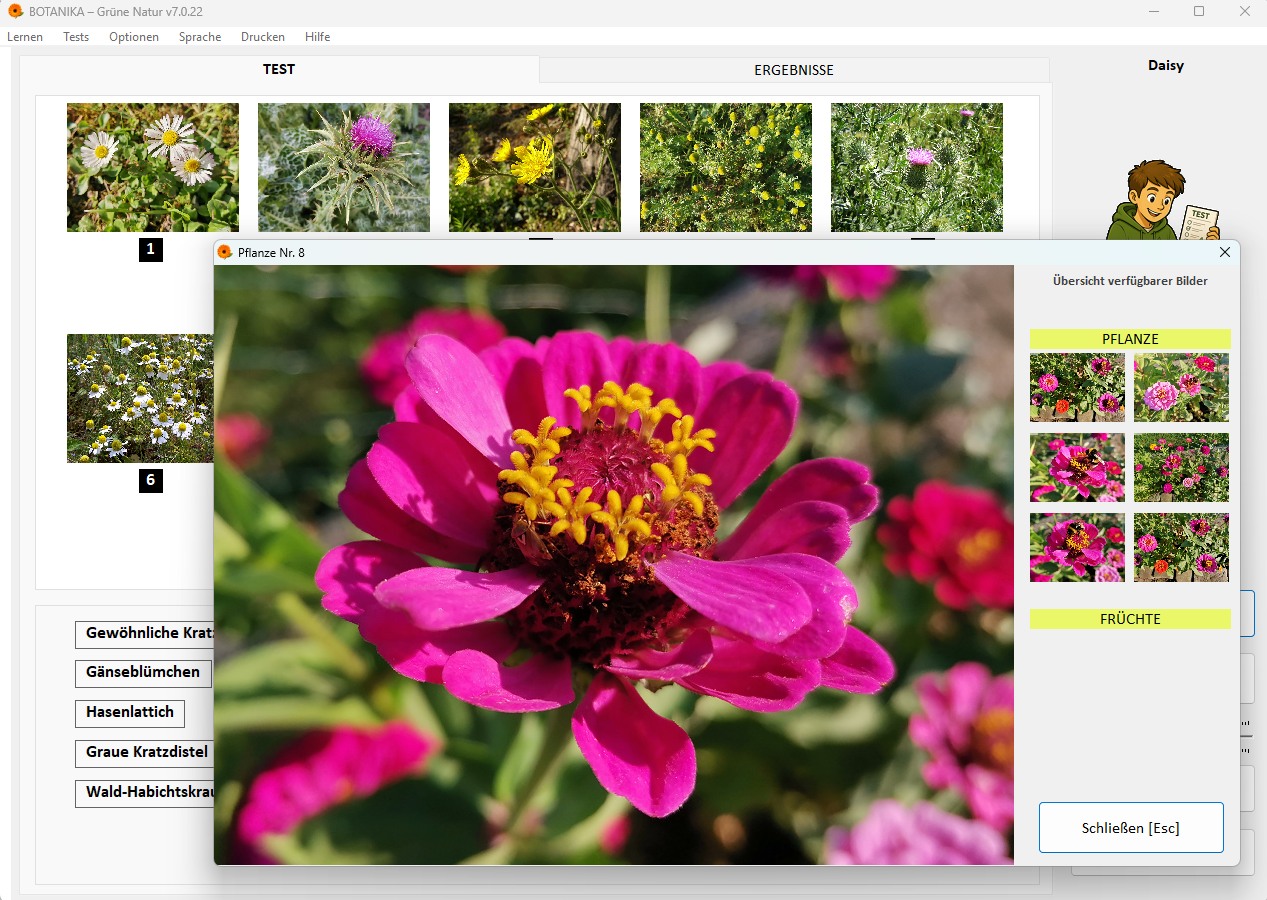This screenshot has width=1267, height=900.
Task: Open plant 1 photo with white daisies
Action: (x=153, y=167)
